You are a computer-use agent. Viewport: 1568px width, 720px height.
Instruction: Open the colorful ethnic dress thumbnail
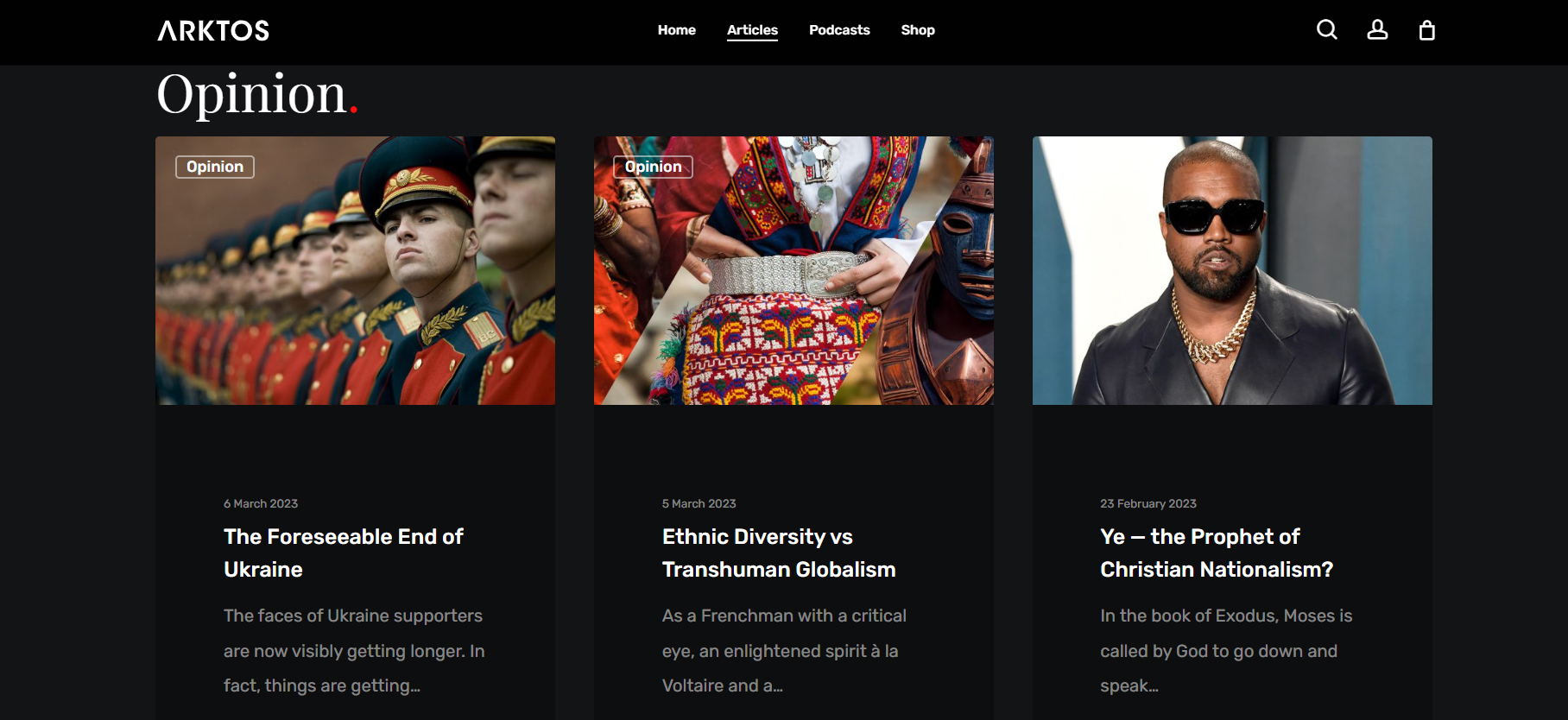pyautogui.click(x=793, y=270)
